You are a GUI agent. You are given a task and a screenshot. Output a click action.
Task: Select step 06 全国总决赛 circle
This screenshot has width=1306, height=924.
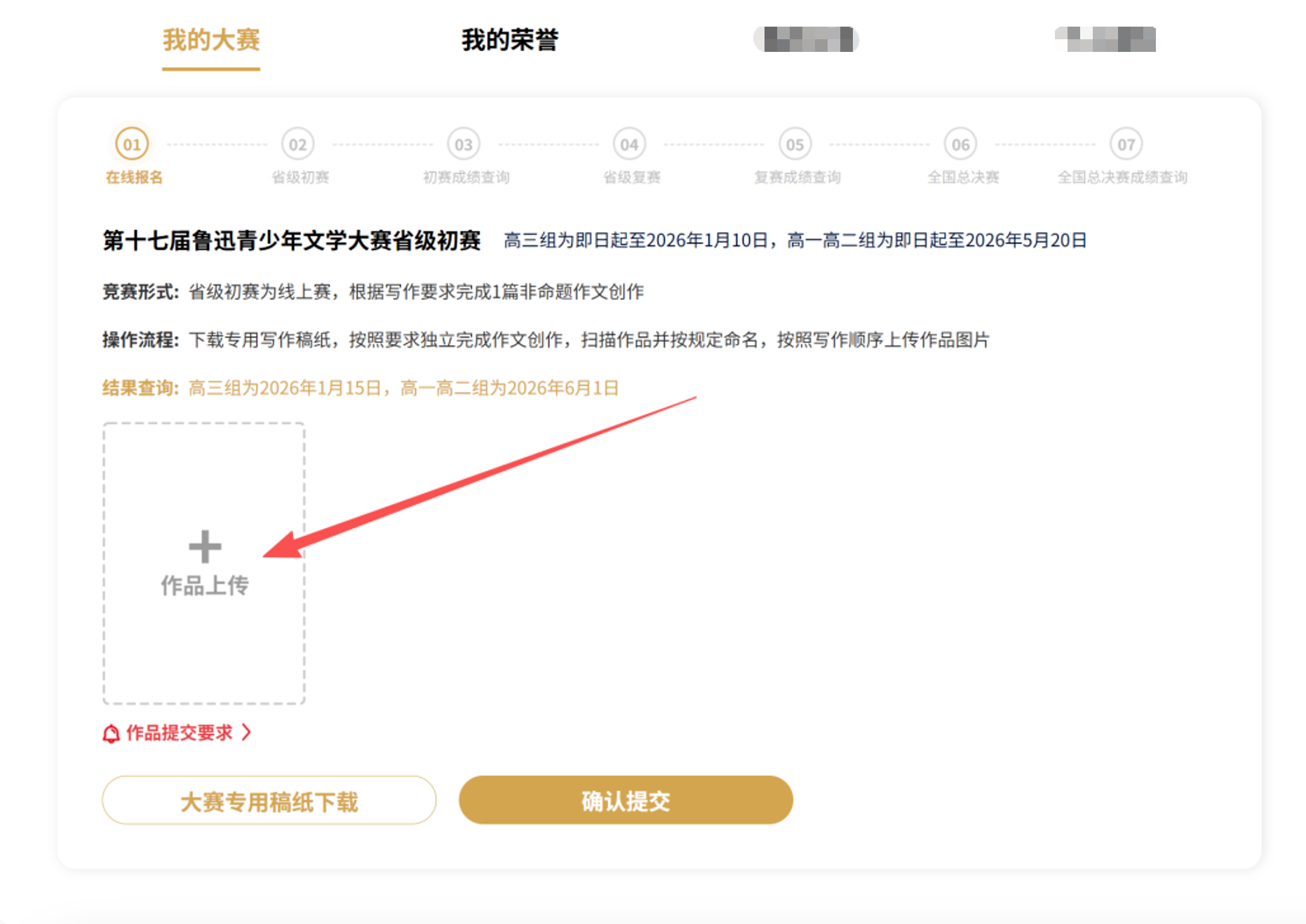pyautogui.click(x=960, y=144)
